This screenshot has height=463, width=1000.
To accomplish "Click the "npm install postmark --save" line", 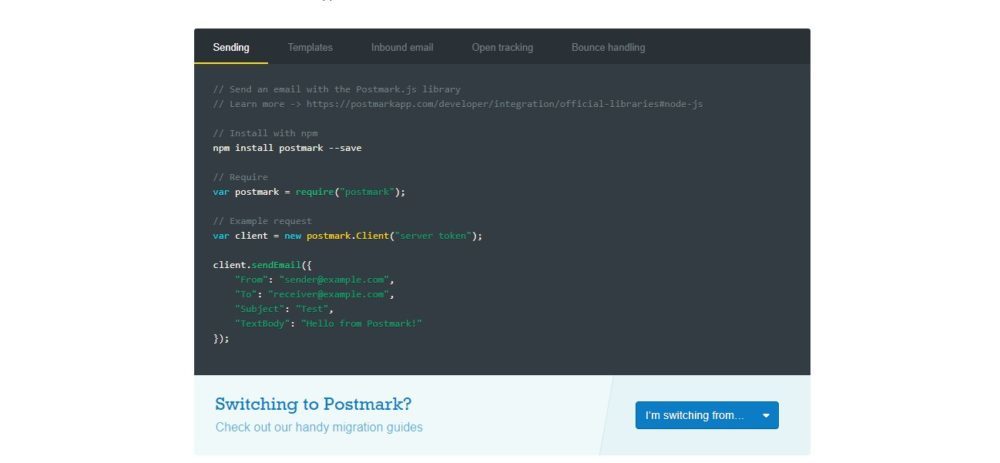I will coord(287,148).
